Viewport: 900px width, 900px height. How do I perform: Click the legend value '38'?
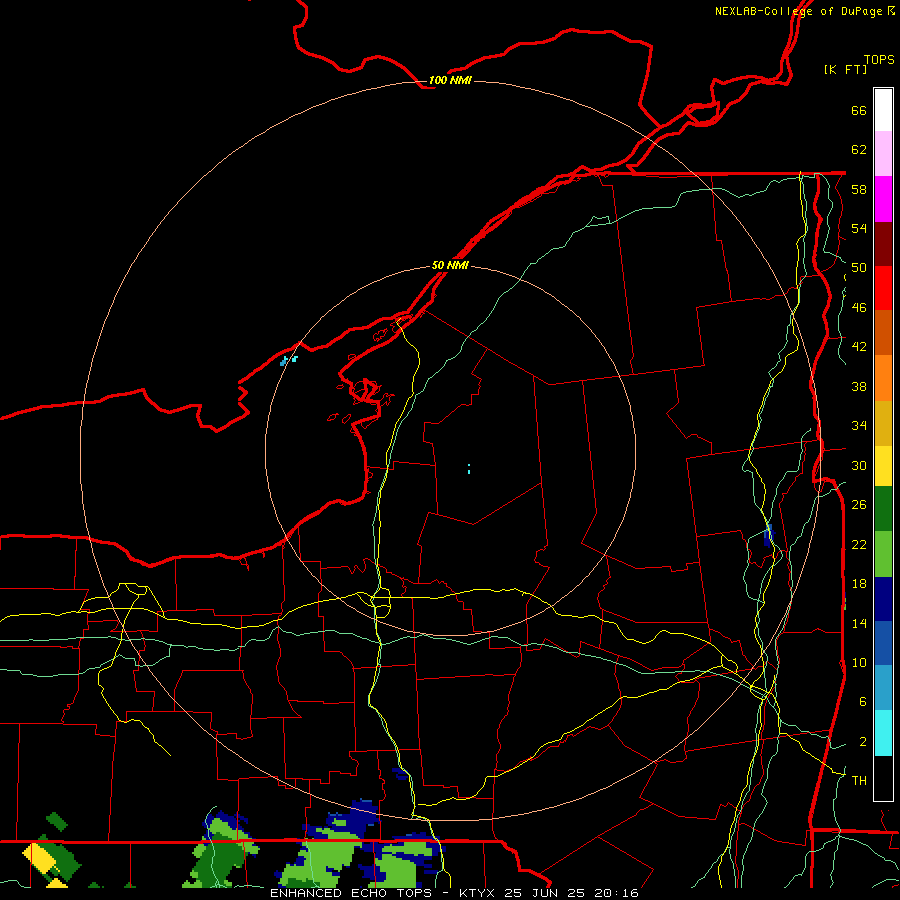[x=859, y=386]
